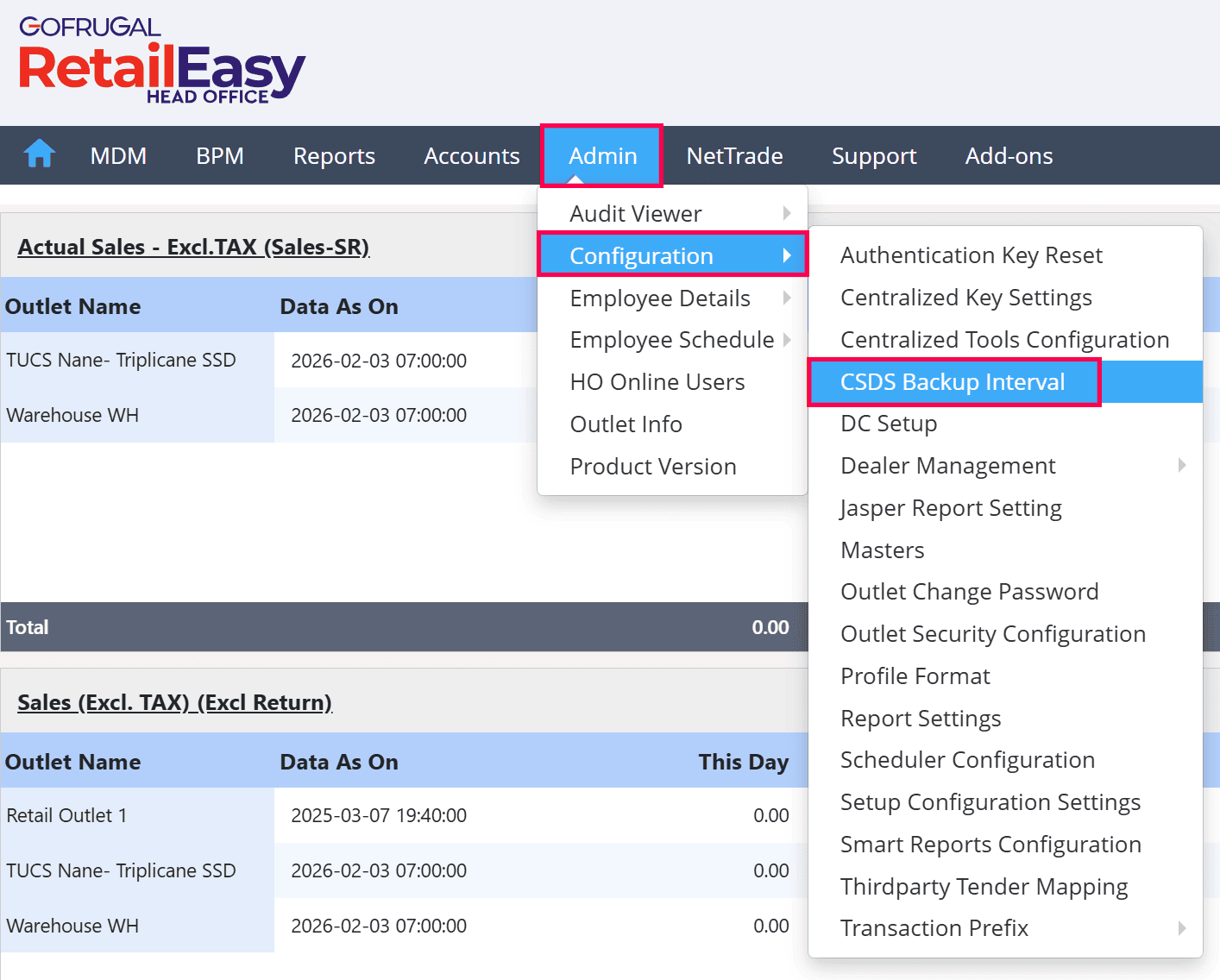The width and height of the screenshot is (1220, 980).
Task: Open Sales (Excl. TAX) (Excl Return) link
Action: coord(174,702)
